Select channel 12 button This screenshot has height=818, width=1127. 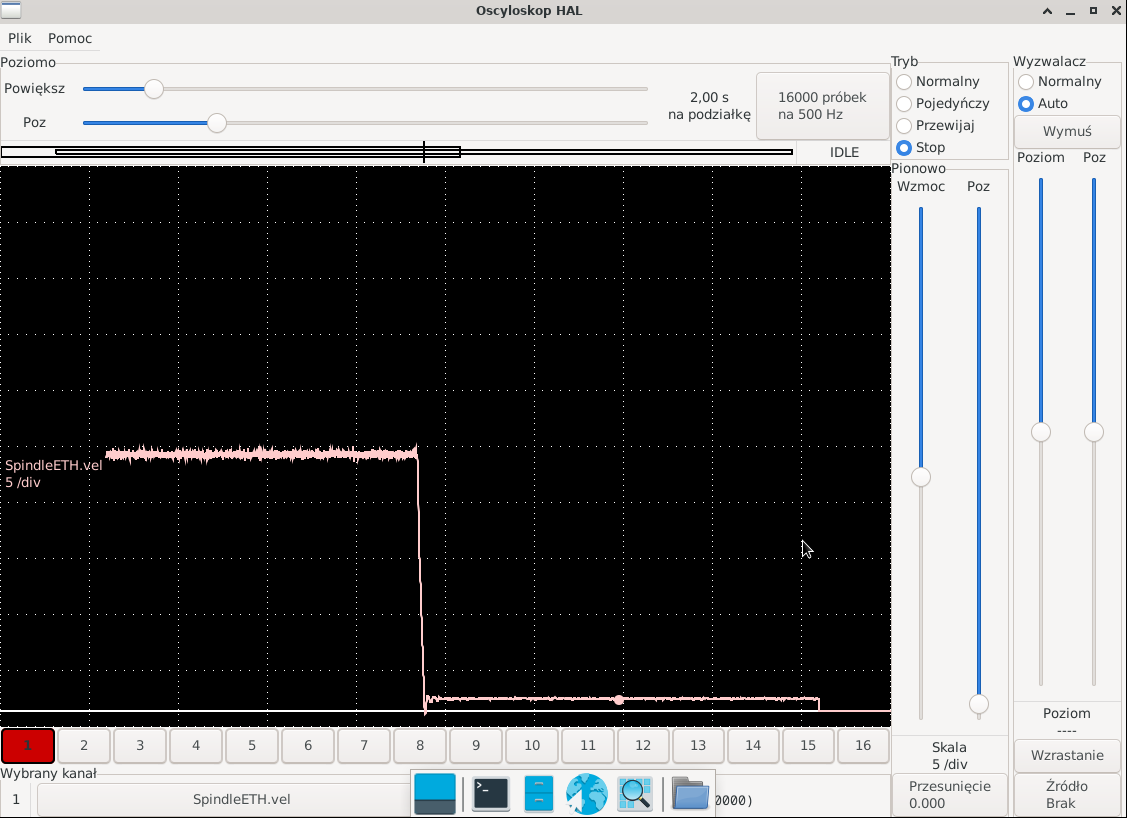pyautogui.click(x=643, y=745)
